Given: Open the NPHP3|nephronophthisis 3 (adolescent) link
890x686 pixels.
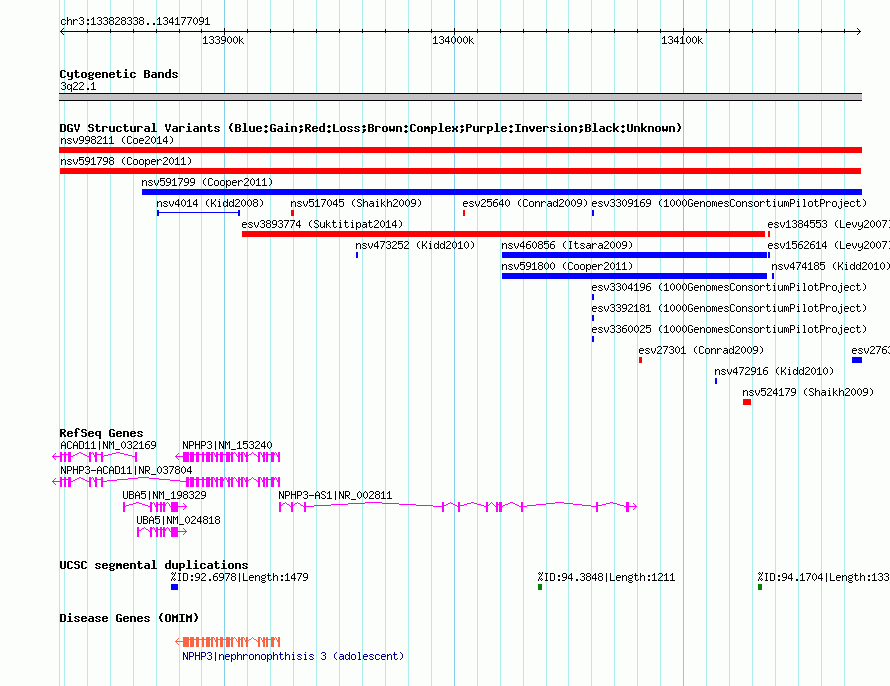Looking at the screenshot, I should pos(293,656).
